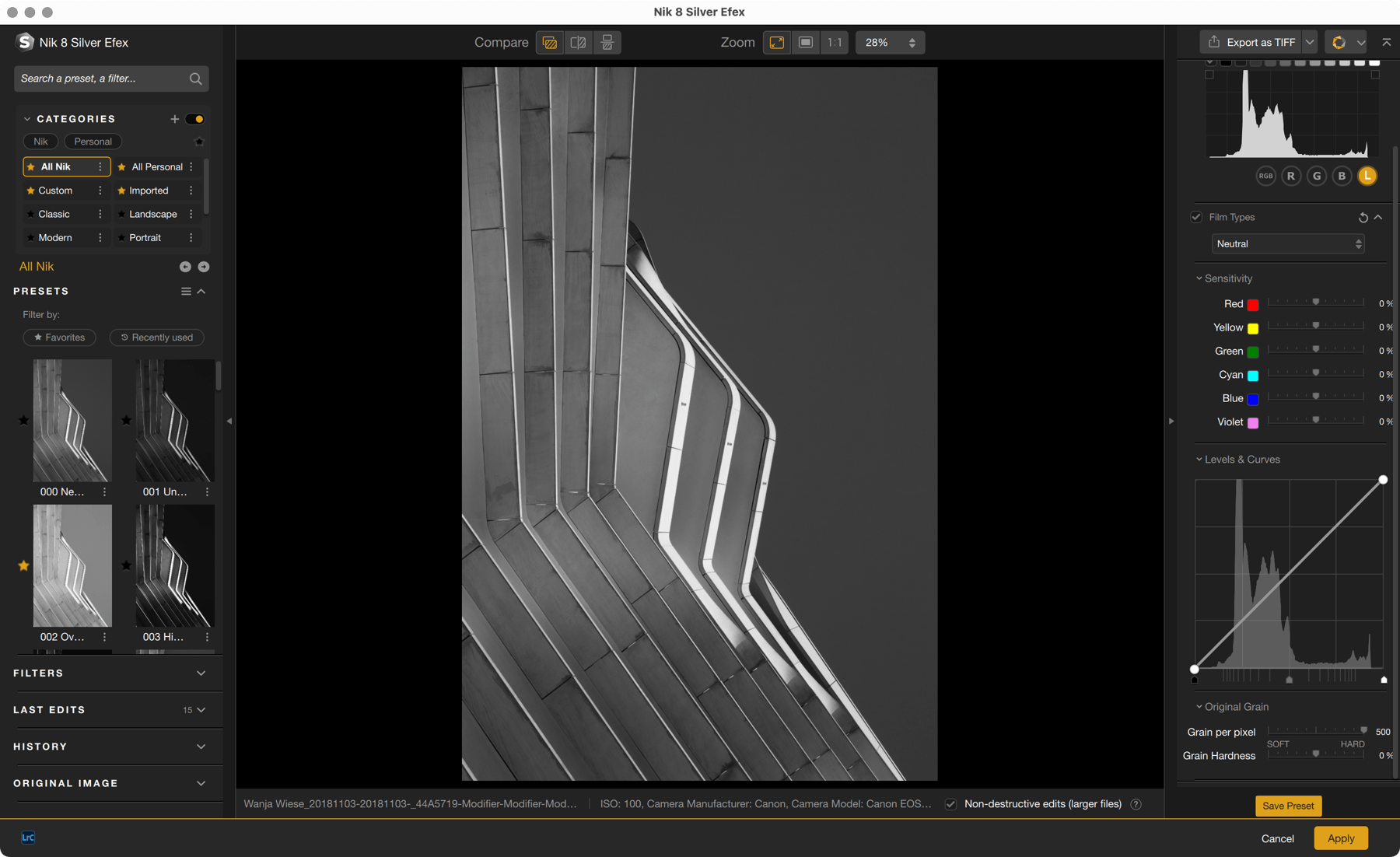The width and height of the screenshot is (1400, 857).
Task: Toggle Favorites preset filter
Action: point(60,338)
